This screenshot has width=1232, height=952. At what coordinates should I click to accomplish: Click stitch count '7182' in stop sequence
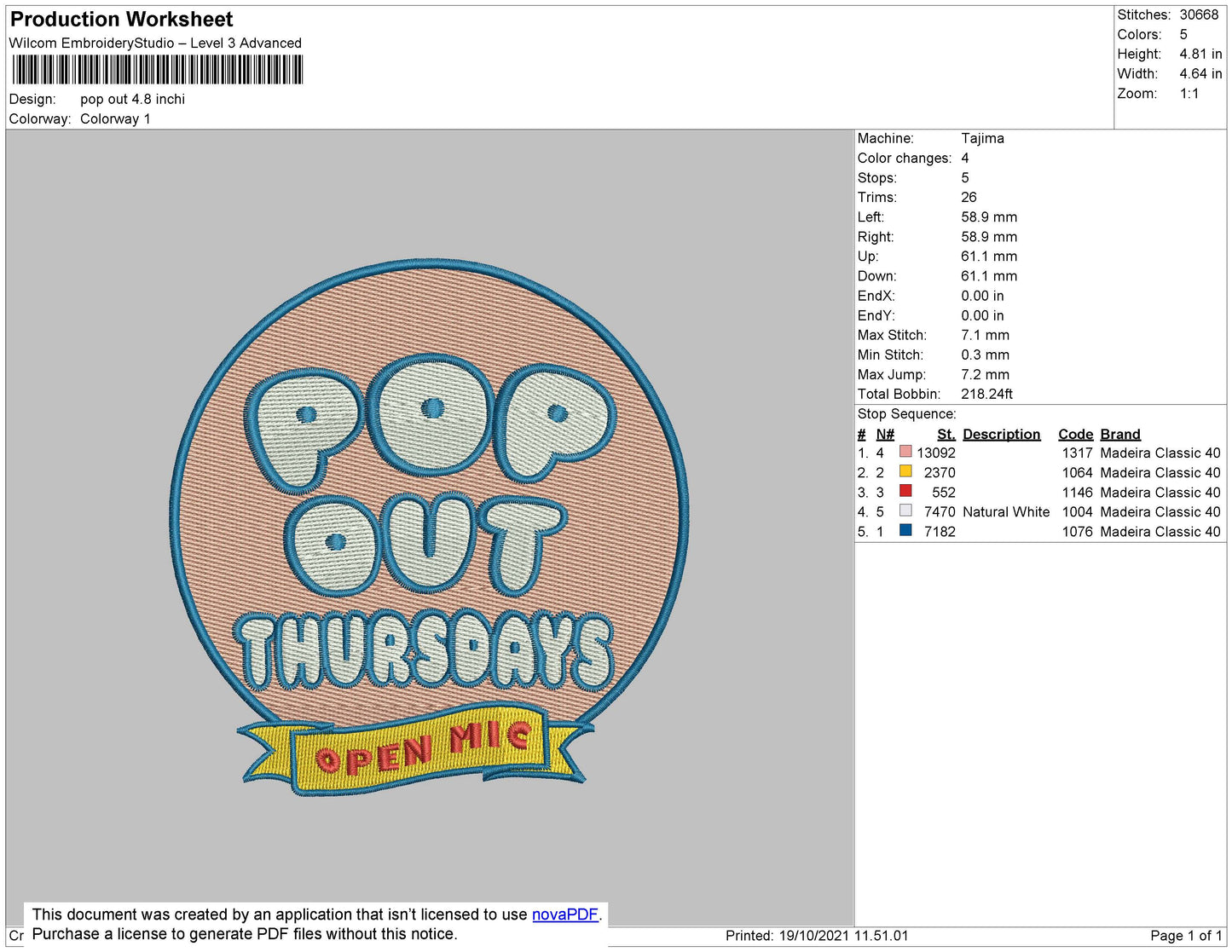(x=940, y=531)
